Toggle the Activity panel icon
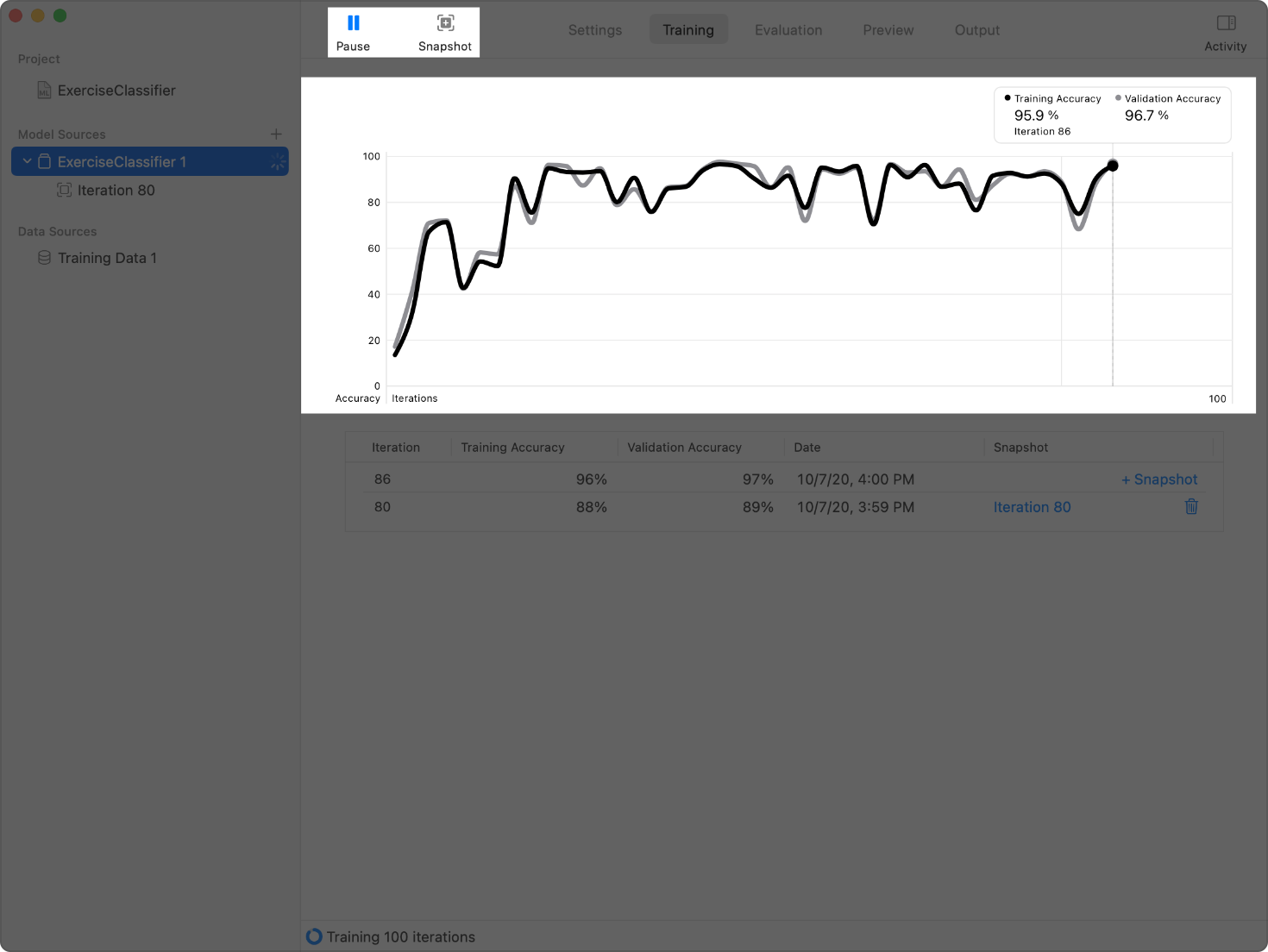The image size is (1268, 952). (1226, 23)
